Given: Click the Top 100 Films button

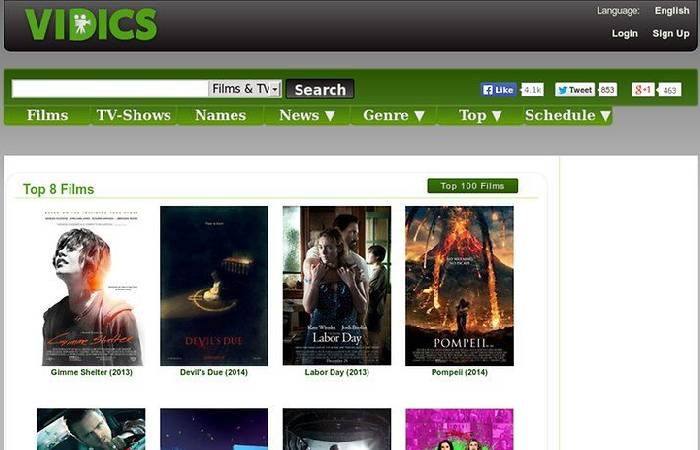Looking at the screenshot, I should (473, 186).
